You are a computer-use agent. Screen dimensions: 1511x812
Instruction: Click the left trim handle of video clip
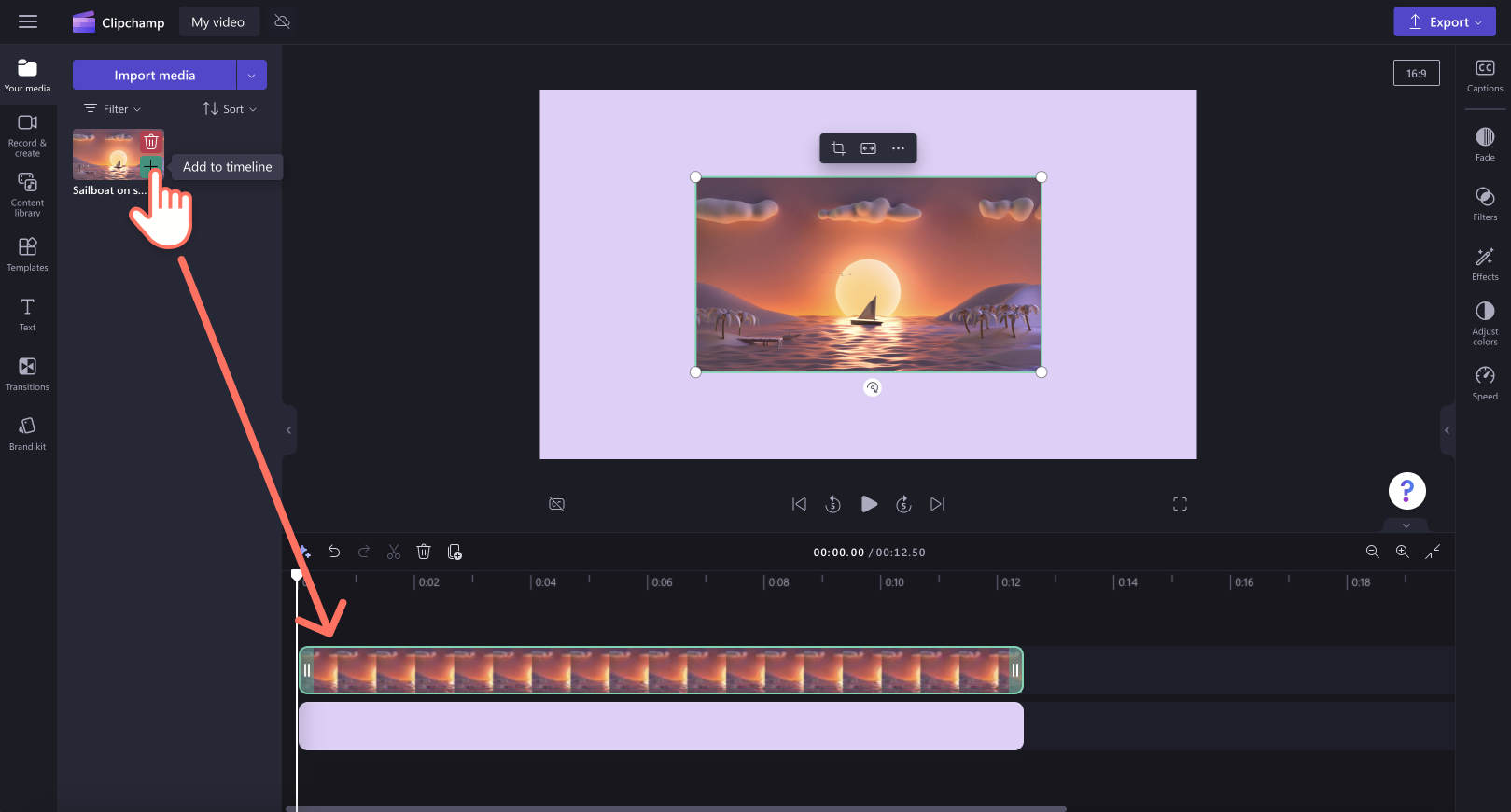(307, 670)
